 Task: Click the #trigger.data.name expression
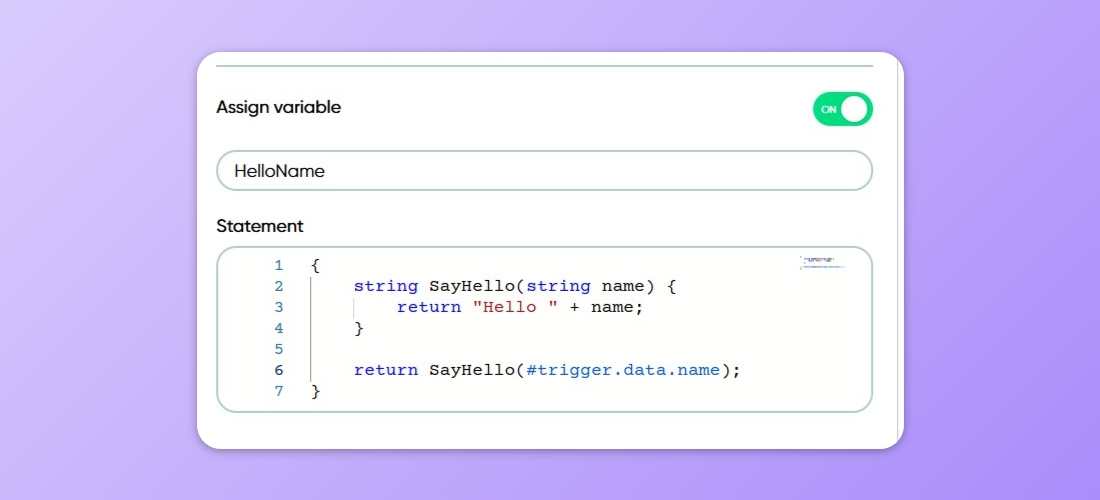pos(623,371)
